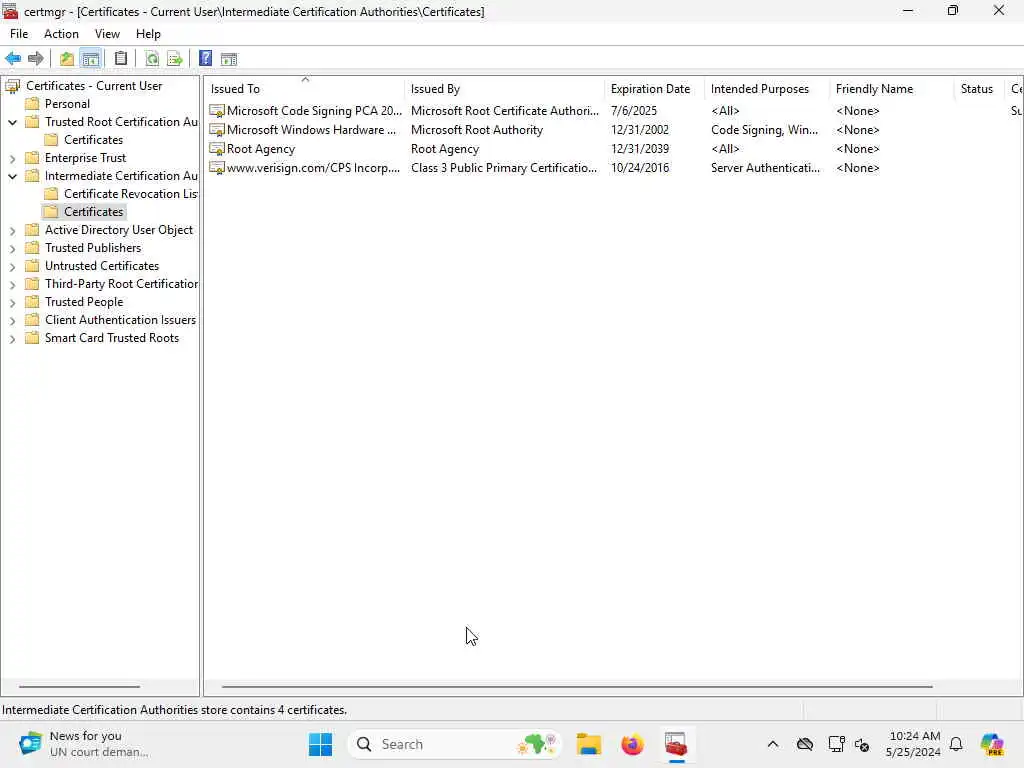This screenshot has height=768, width=1024.
Task: Click the taskbar Search box
Action: point(455,744)
